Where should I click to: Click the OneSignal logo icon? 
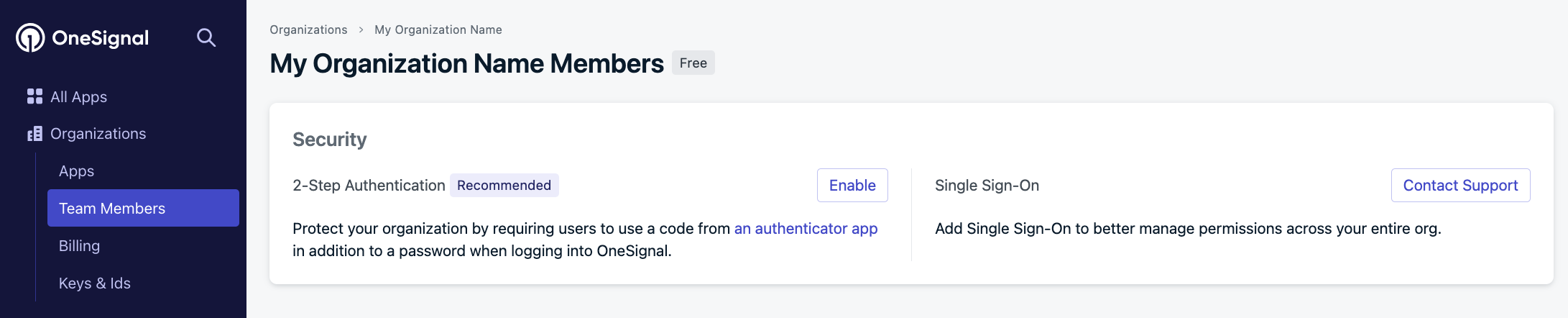coord(30,37)
